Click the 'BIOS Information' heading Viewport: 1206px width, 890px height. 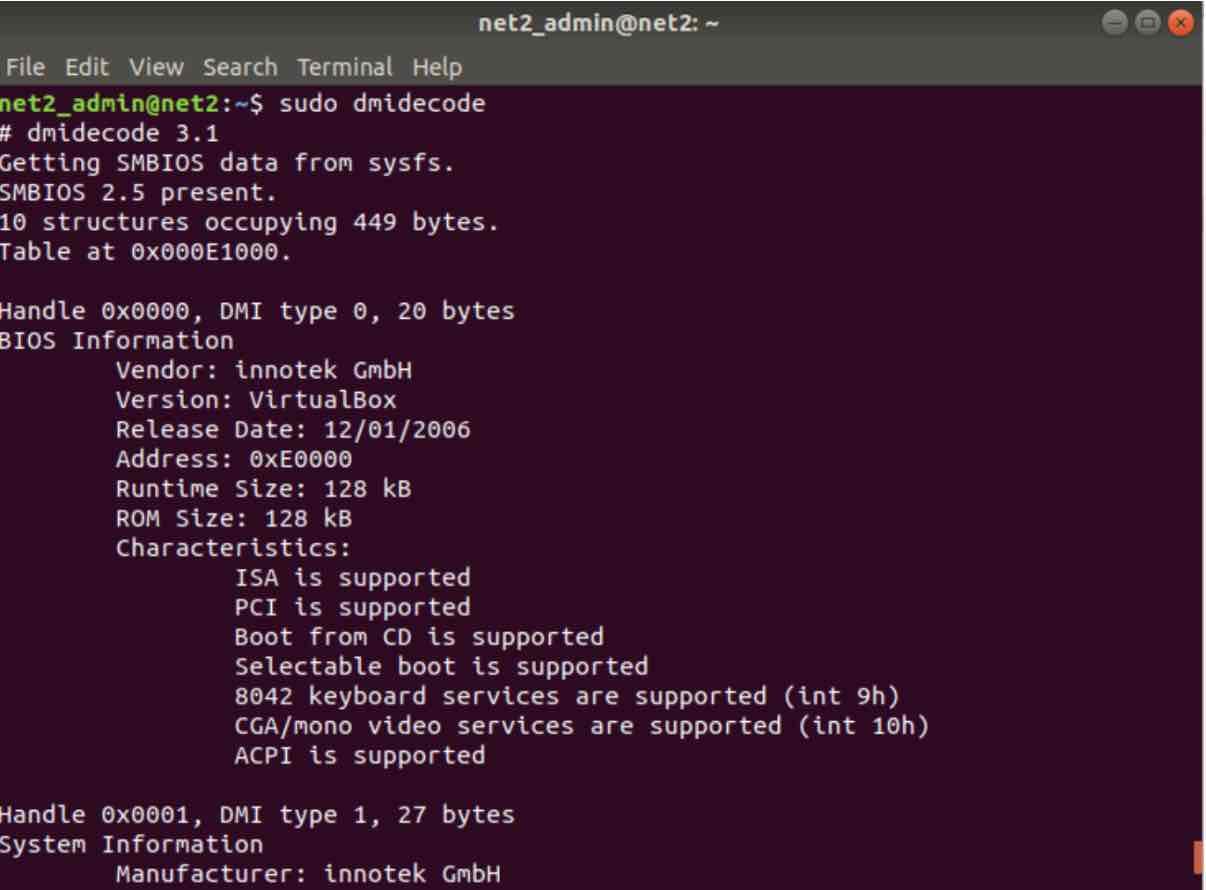click(117, 341)
